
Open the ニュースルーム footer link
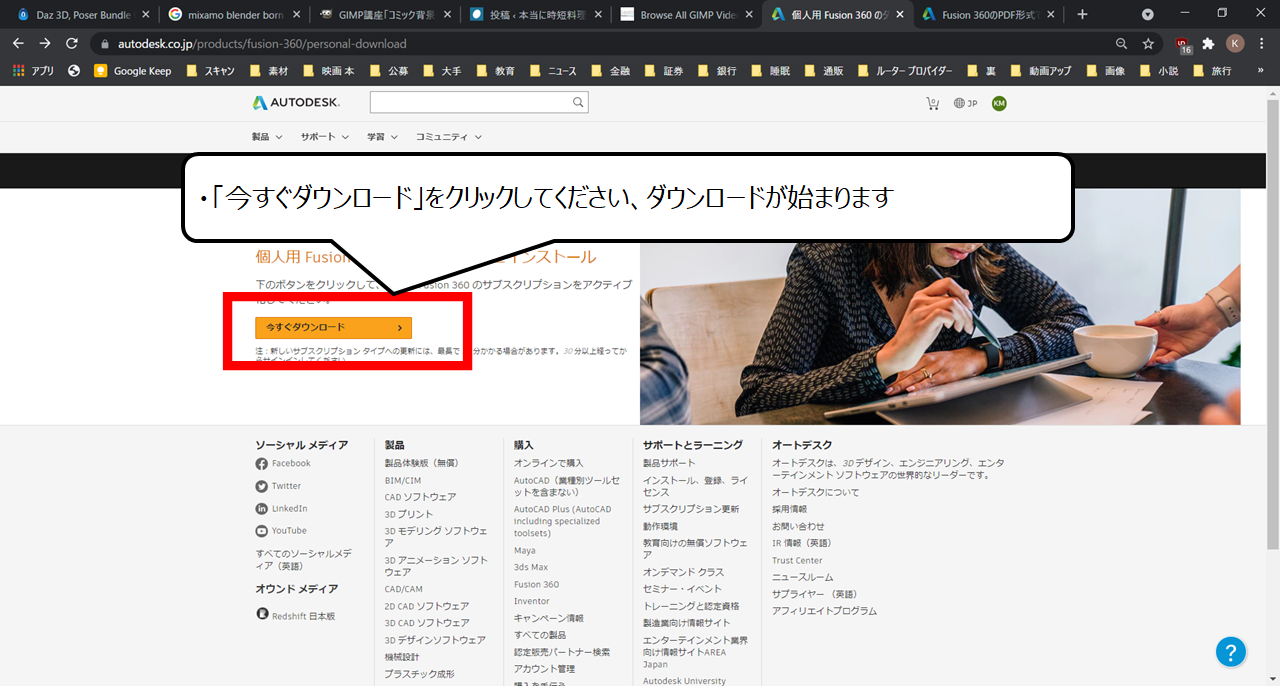click(802, 578)
